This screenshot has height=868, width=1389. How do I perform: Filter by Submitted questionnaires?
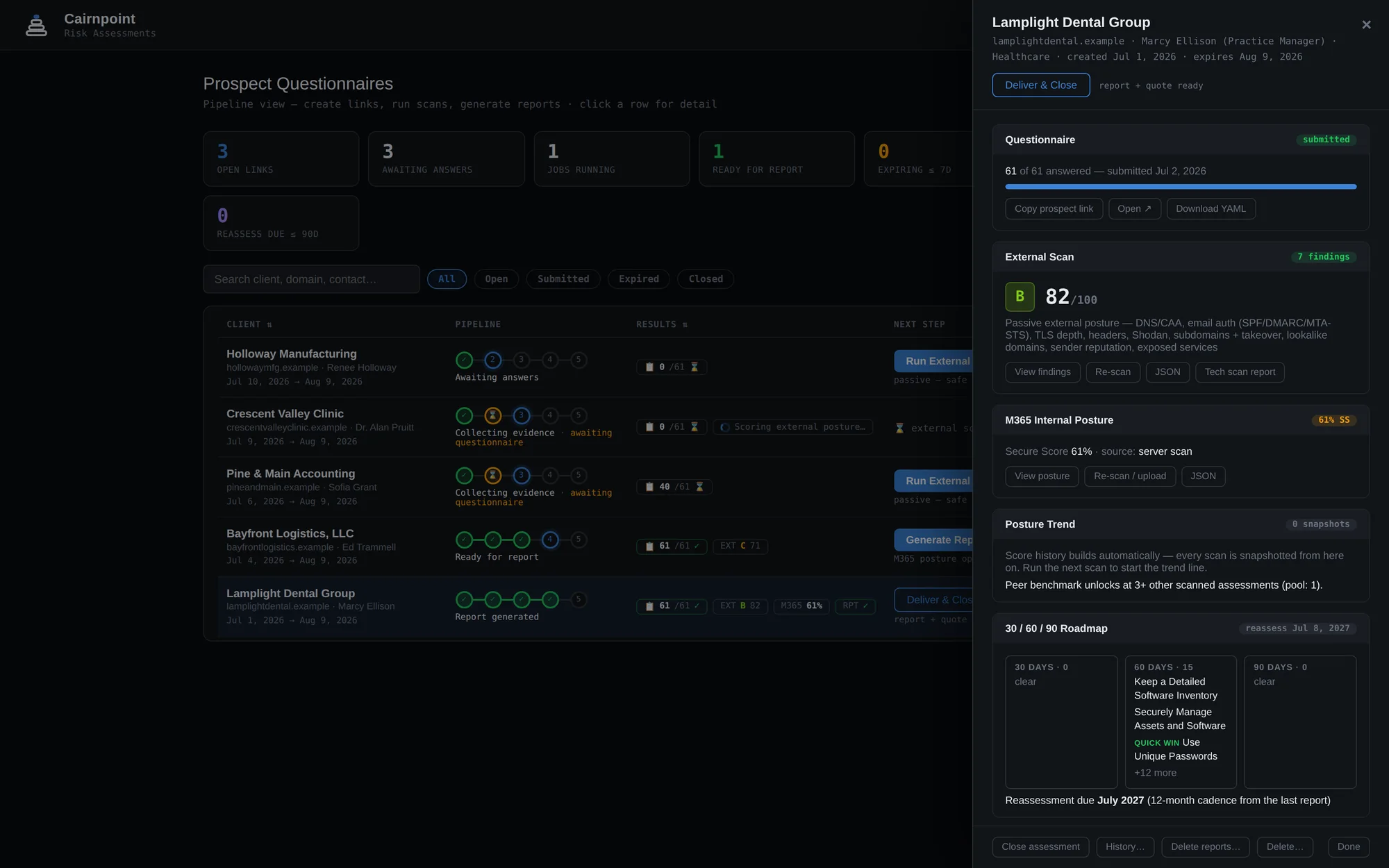(x=563, y=279)
